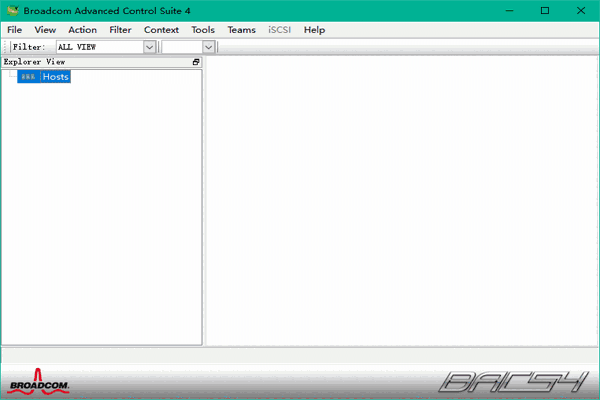
Task: Maximize the Broadcom Advanced Control Suite window
Action: 545,10
